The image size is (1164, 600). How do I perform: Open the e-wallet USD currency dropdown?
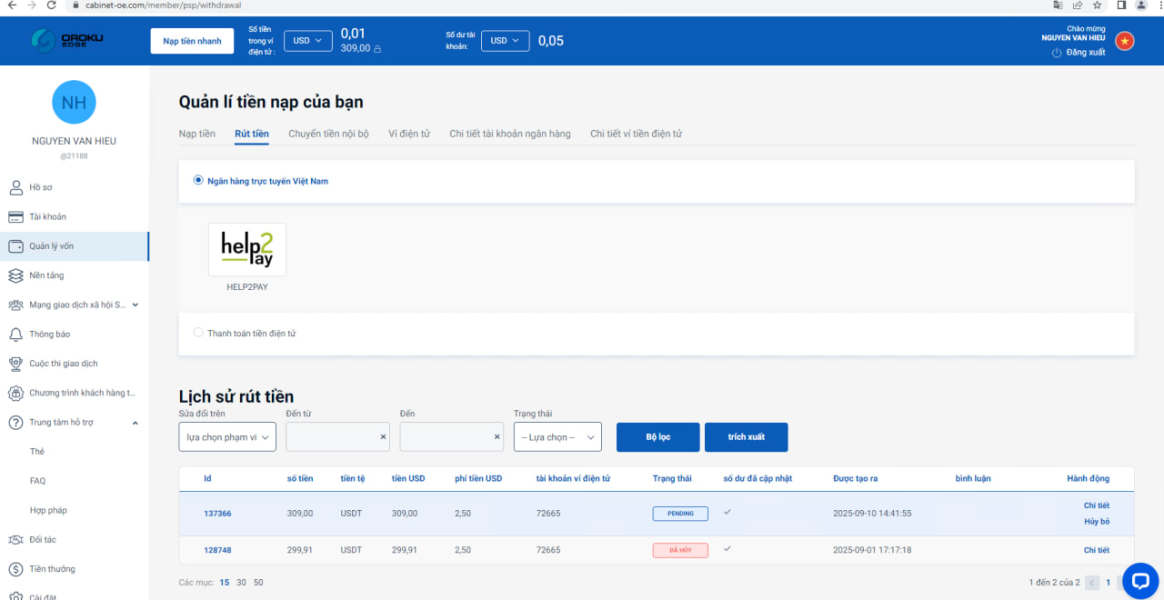pos(308,41)
